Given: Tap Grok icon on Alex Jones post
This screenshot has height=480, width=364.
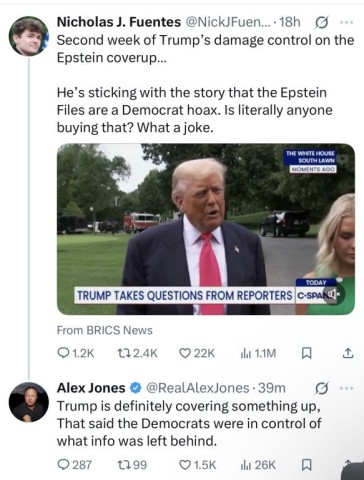Looking at the screenshot, I should coord(322,388).
